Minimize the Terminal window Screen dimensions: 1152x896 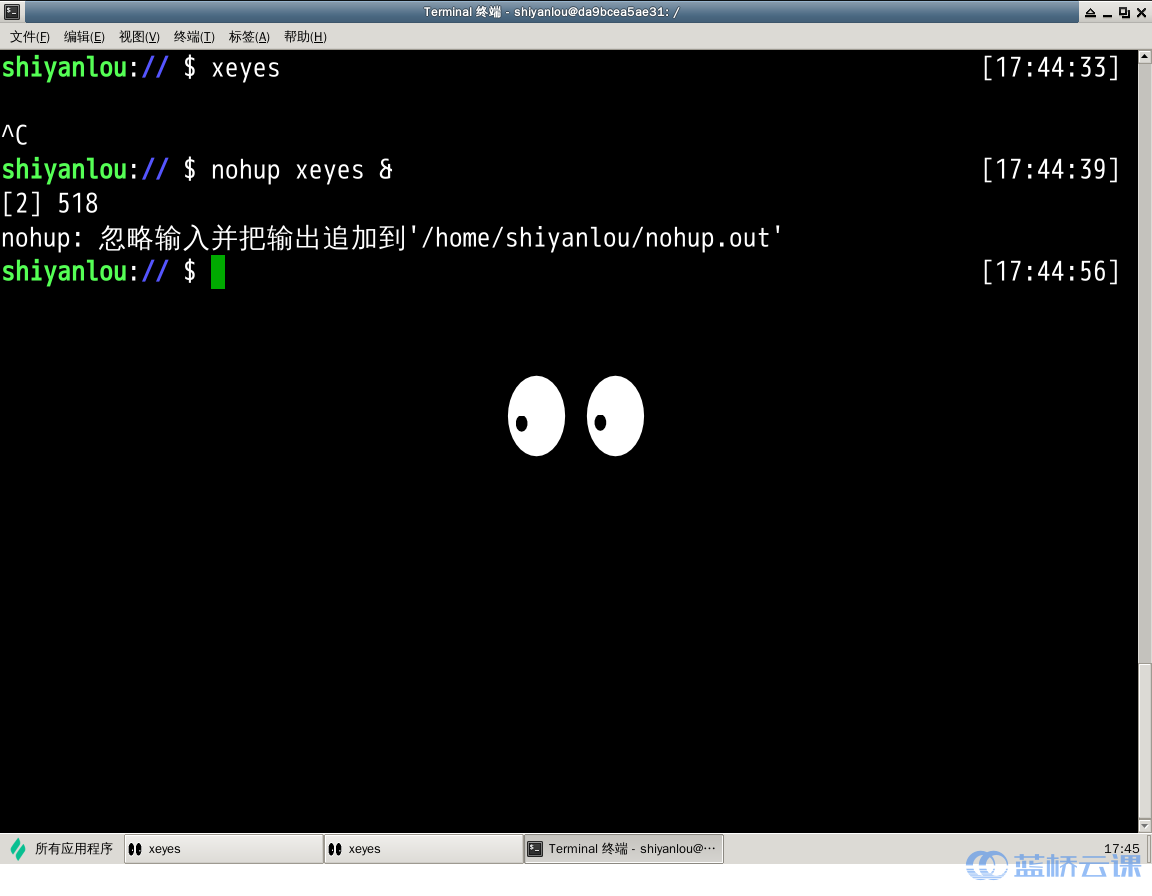(1107, 12)
